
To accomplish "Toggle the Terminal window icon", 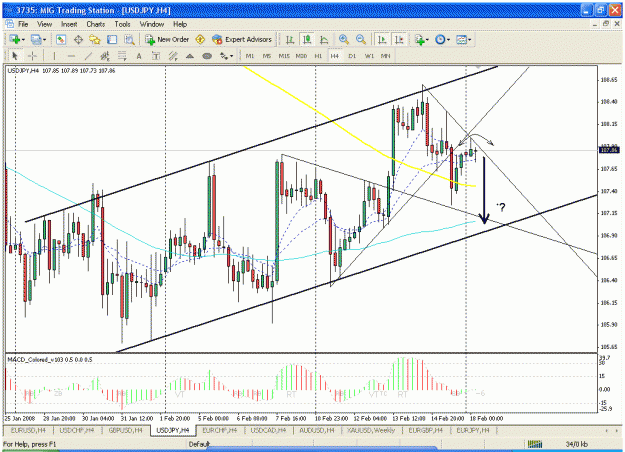I will [112, 39].
